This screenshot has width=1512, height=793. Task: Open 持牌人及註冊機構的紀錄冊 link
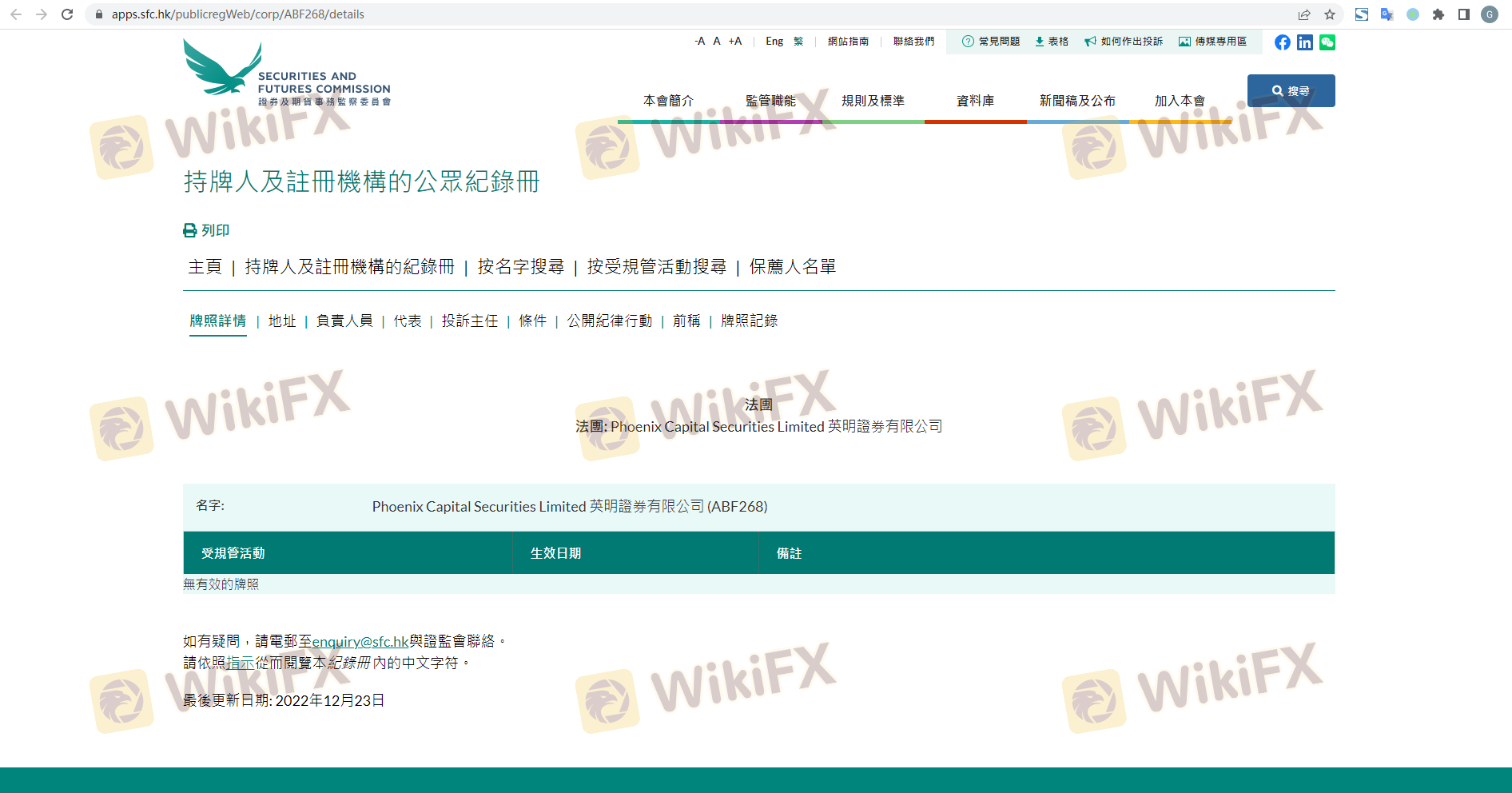click(349, 267)
